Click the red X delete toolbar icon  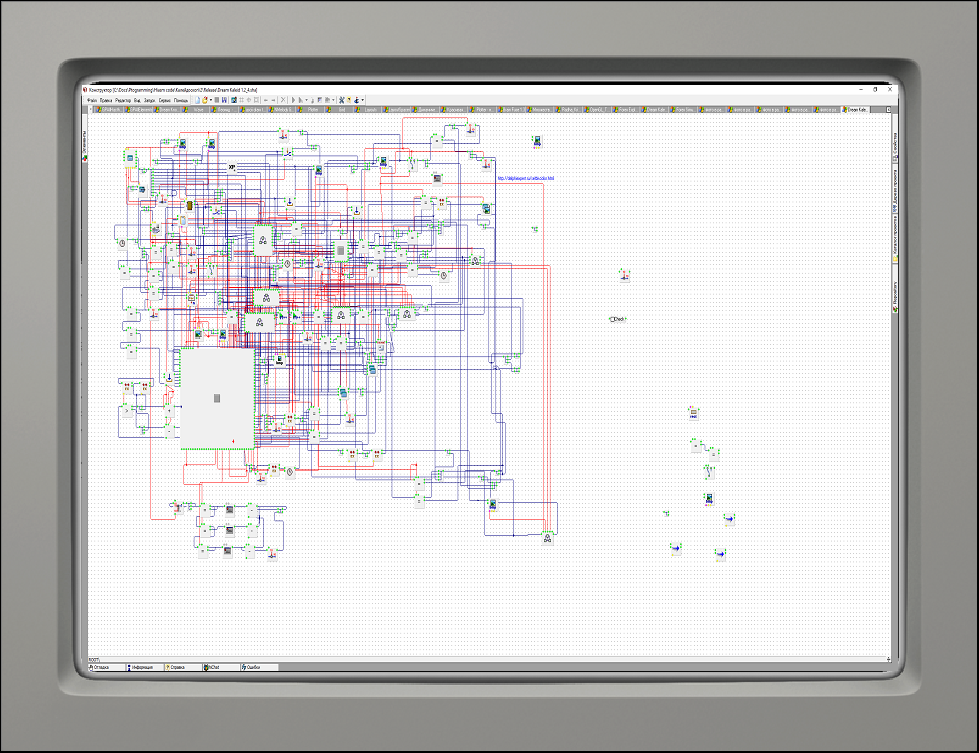[283, 100]
